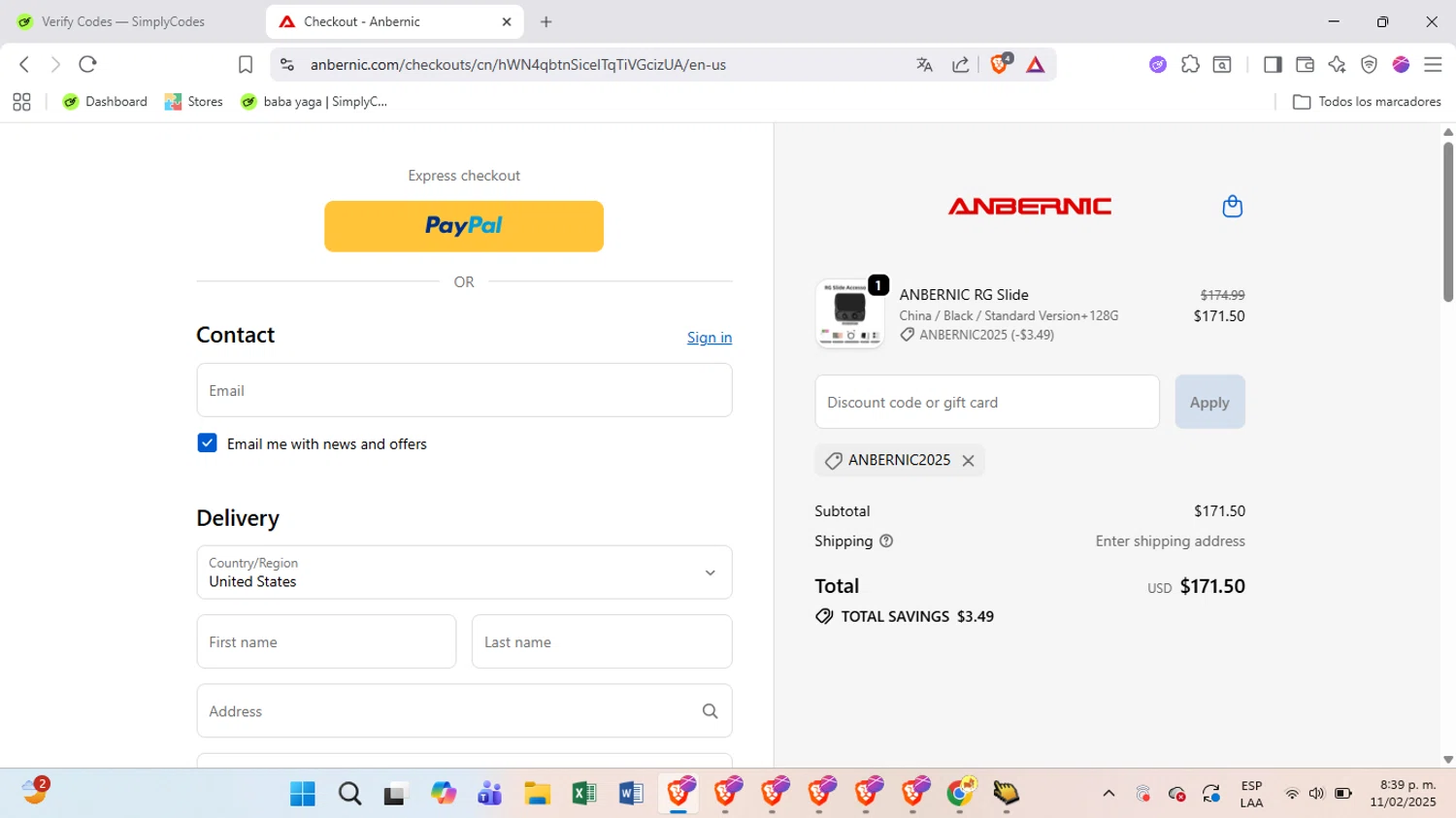Open the apps grid in bookmarks bar
1456x818 pixels.
tap(21, 102)
